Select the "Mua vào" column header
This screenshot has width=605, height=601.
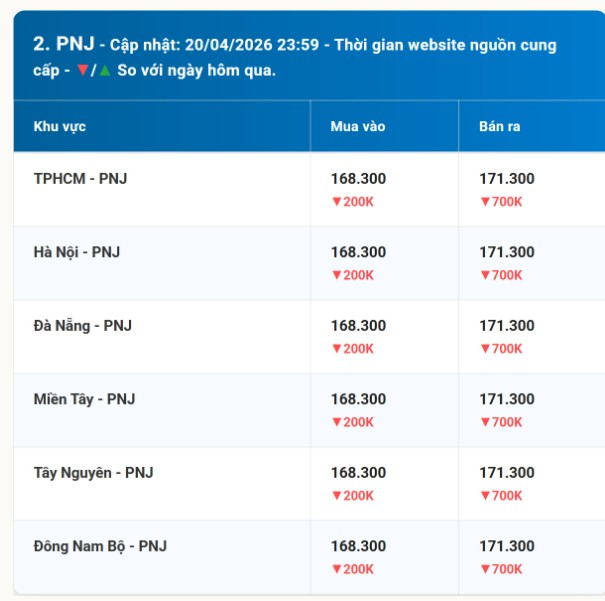pos(357,127)
